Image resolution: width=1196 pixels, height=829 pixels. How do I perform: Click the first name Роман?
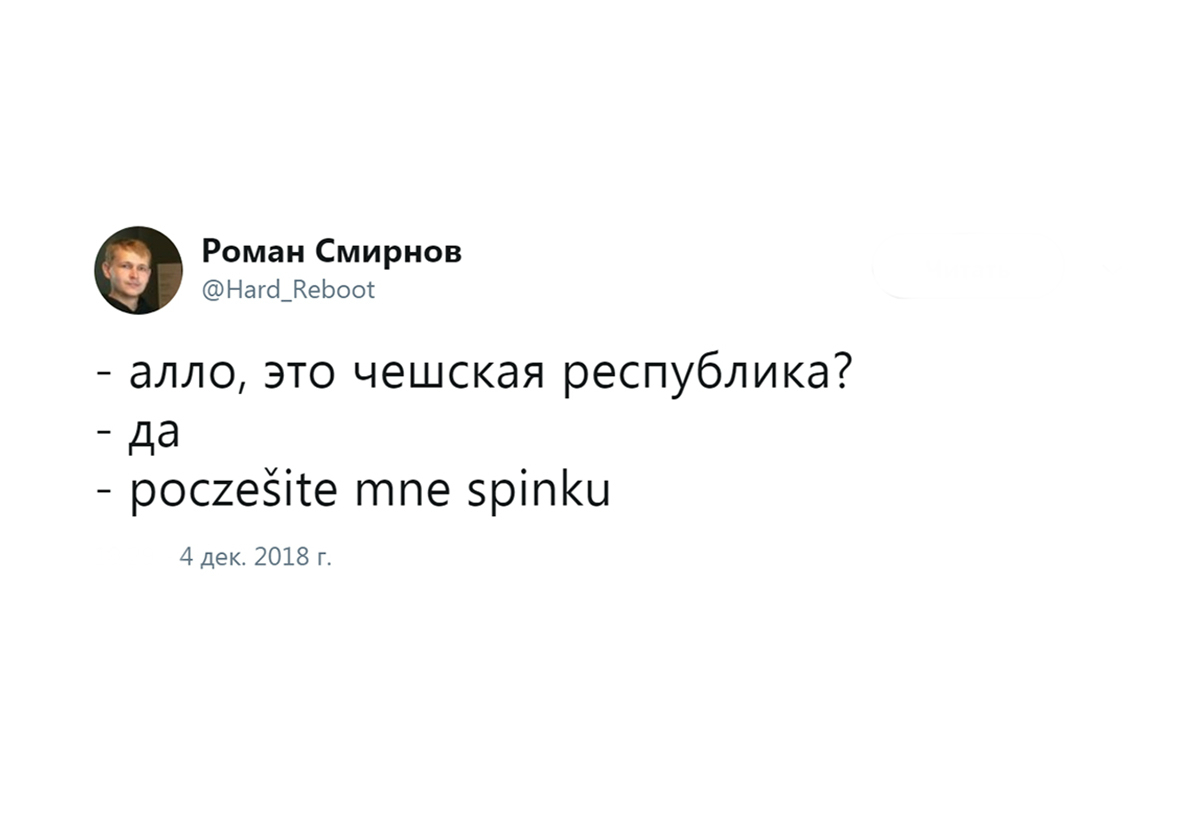[x=252, y=251]
